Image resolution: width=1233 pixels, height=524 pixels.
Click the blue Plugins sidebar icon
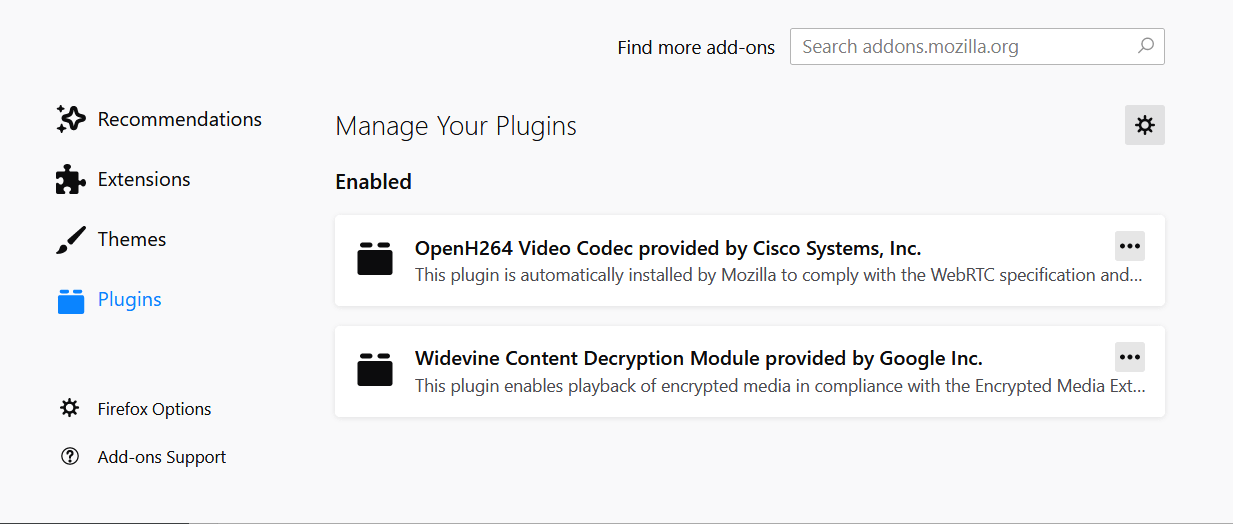click(x=71, y=300)
